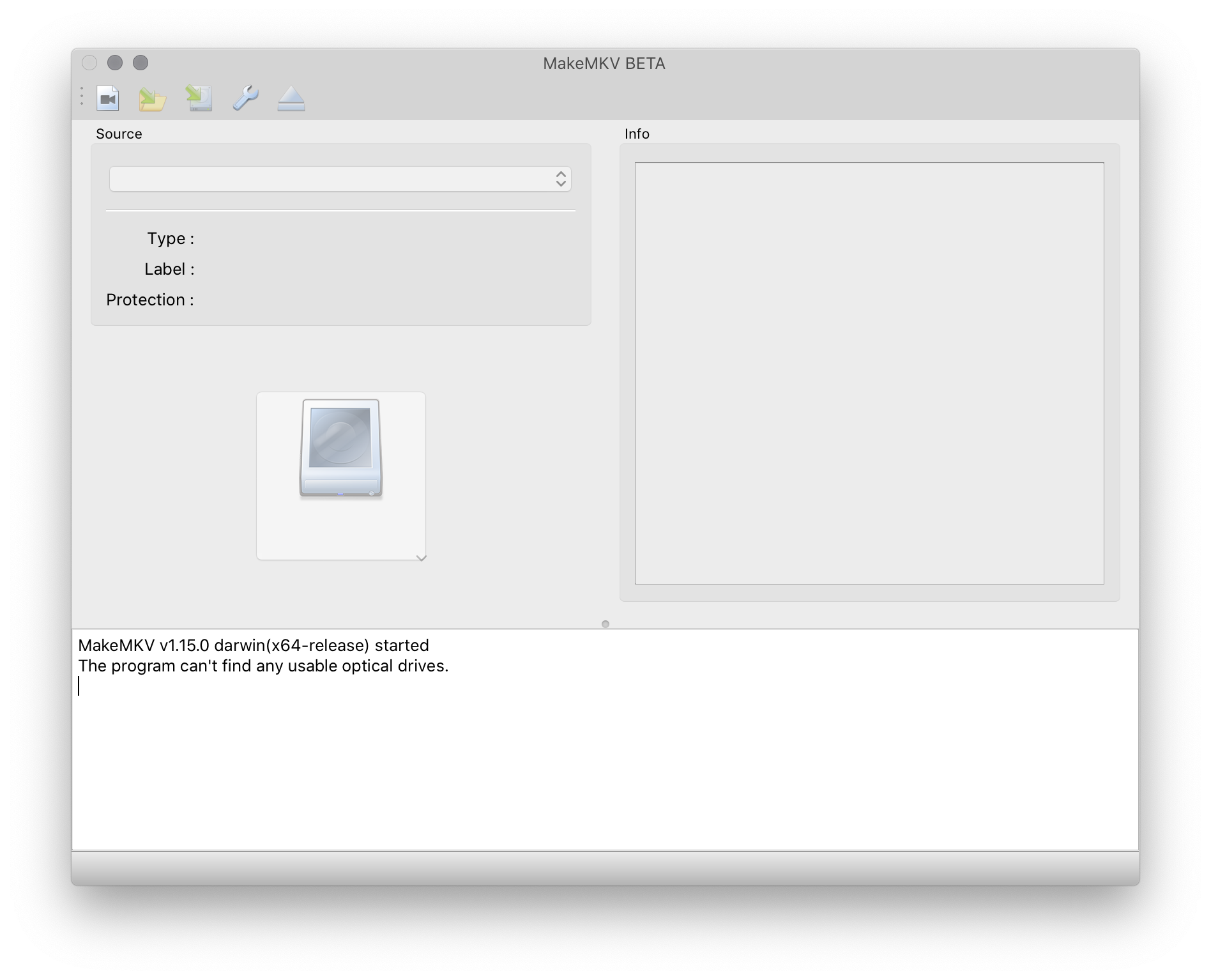This screenshot has height=980, width=1211.
Task: Click the Protection : label
Action: [150, 300]
